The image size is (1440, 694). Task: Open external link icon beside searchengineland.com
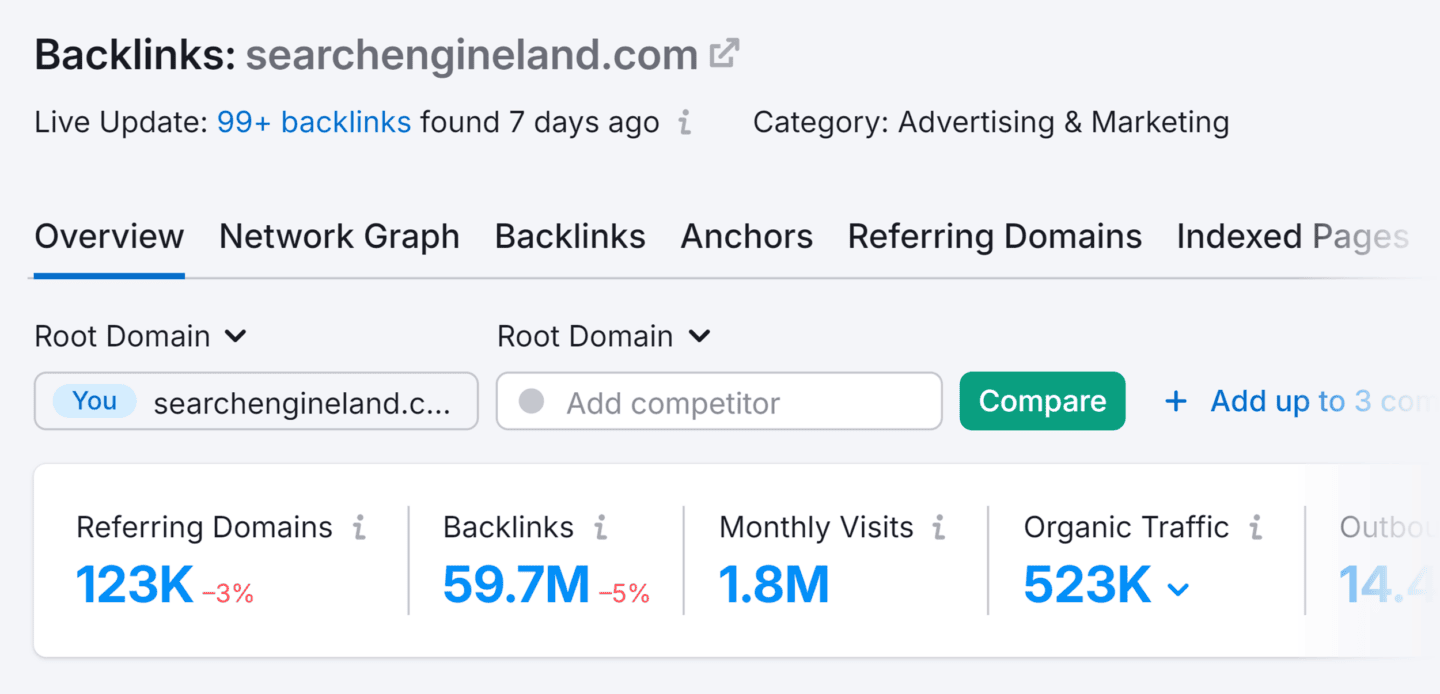[724, 54]
